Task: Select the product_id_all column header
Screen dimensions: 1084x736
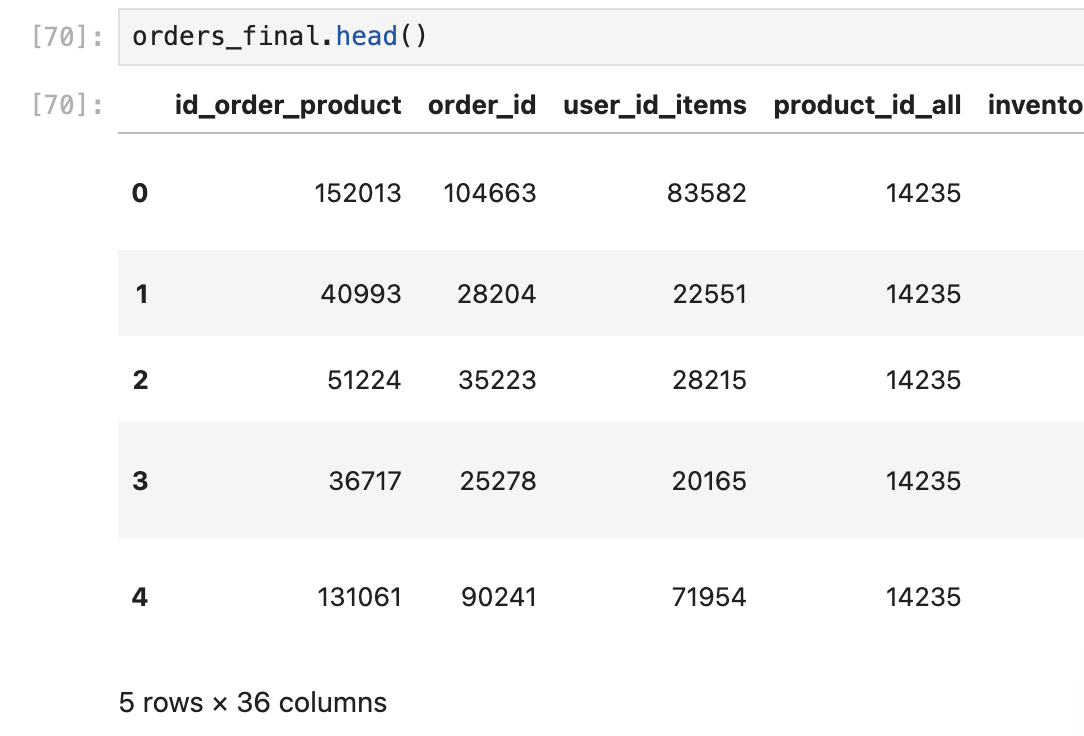Action: pos(867,105)
